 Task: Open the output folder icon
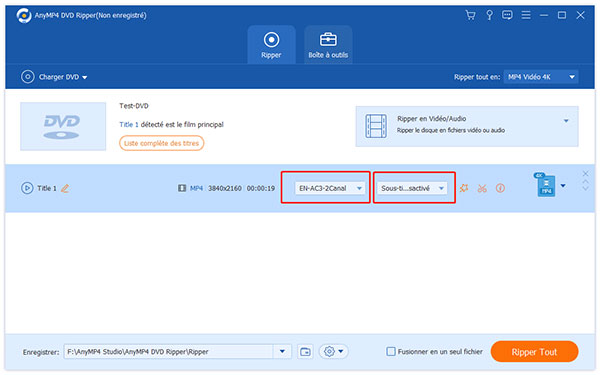click(x=305, y=352)
